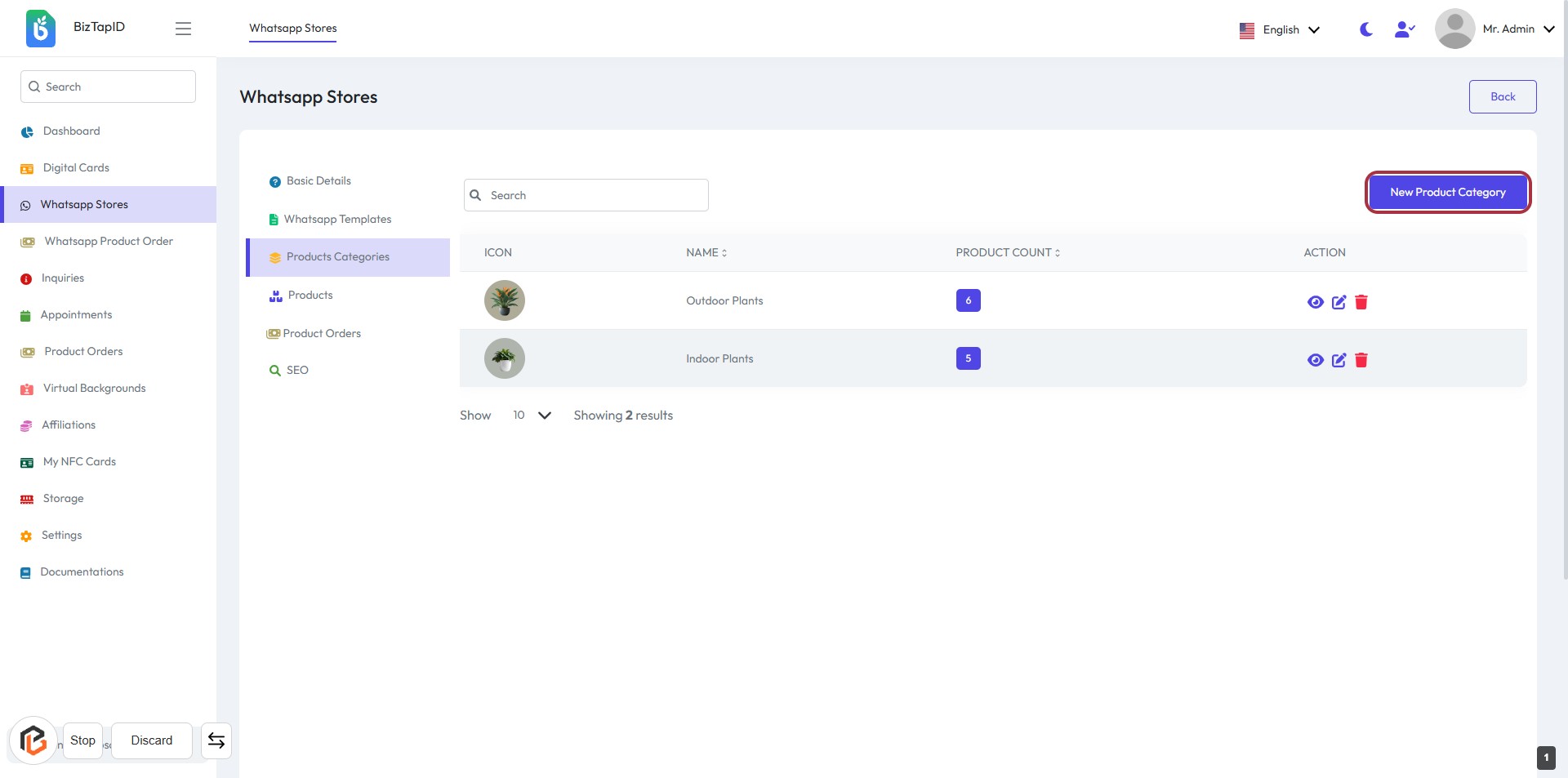Click the New Product Category button
The width and height of the screenshot is (1568, 778).
point(1447,193)
